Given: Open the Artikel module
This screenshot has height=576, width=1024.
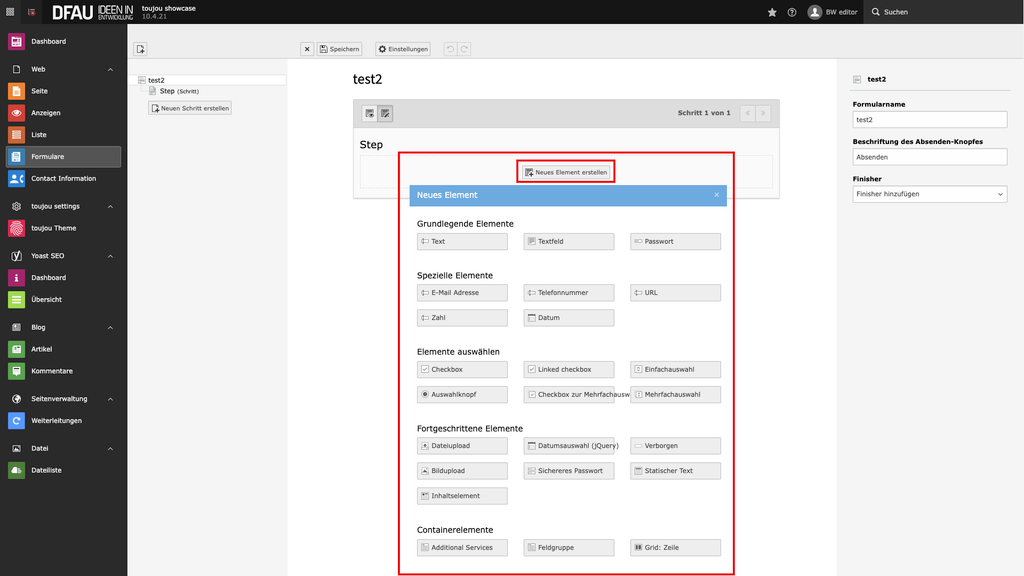Looking at the screenshot, I should [x=63, y=349].
